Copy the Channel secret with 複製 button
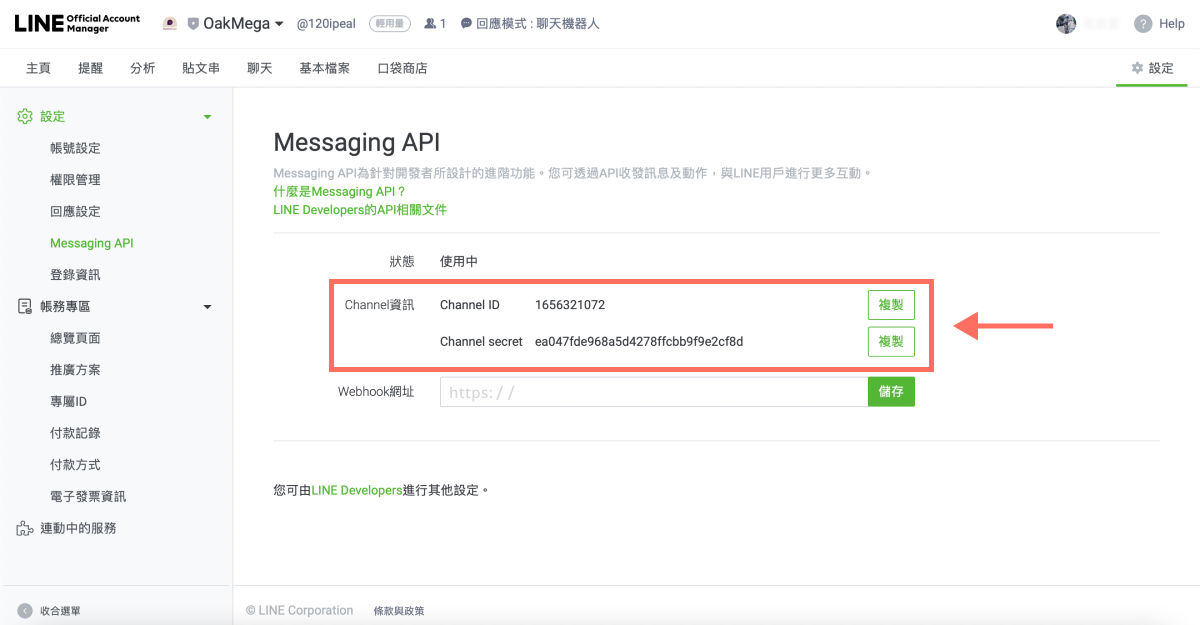 tap(891, 342)
